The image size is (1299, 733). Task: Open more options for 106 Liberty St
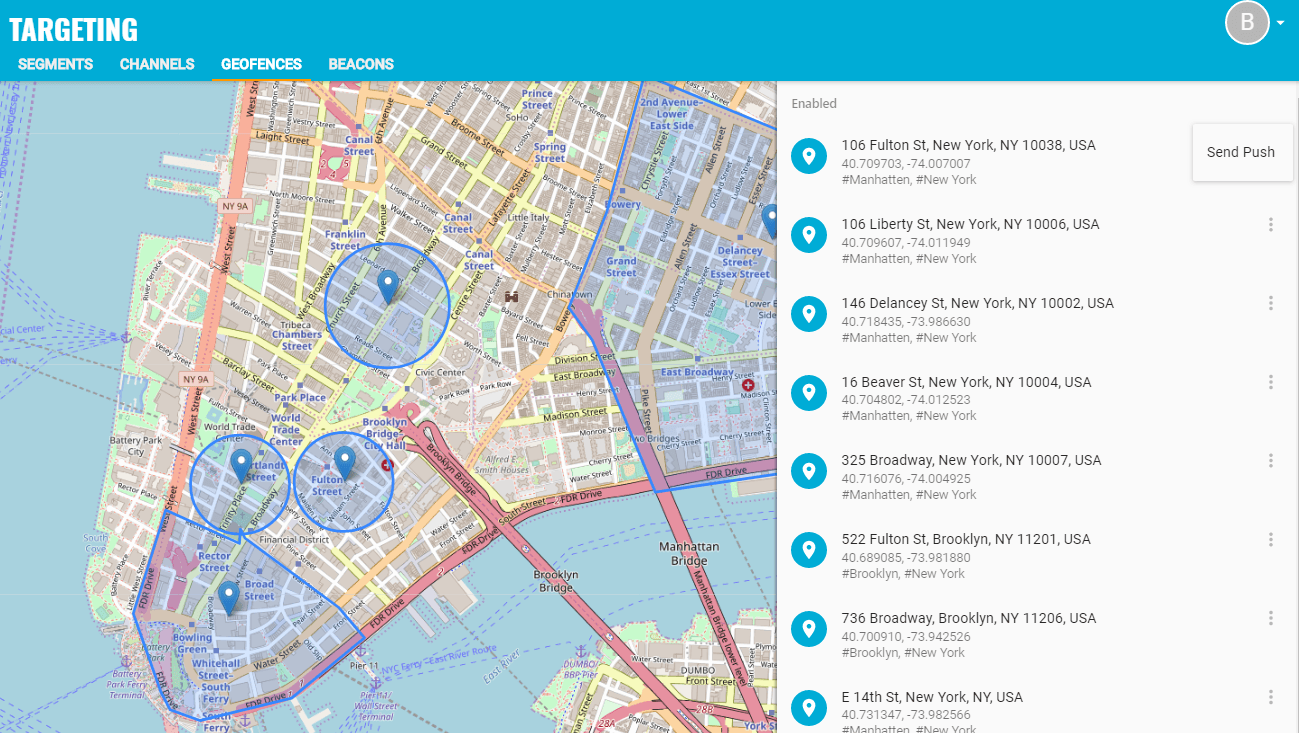(1271, 224)
